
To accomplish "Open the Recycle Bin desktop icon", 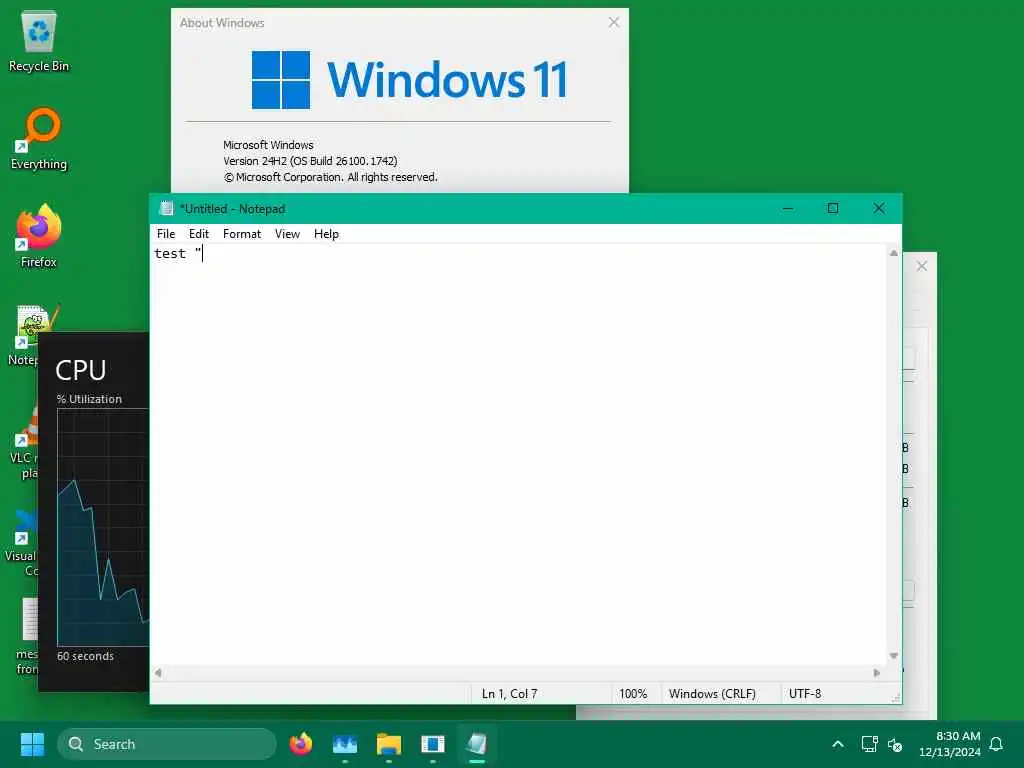I will (39, 40).
